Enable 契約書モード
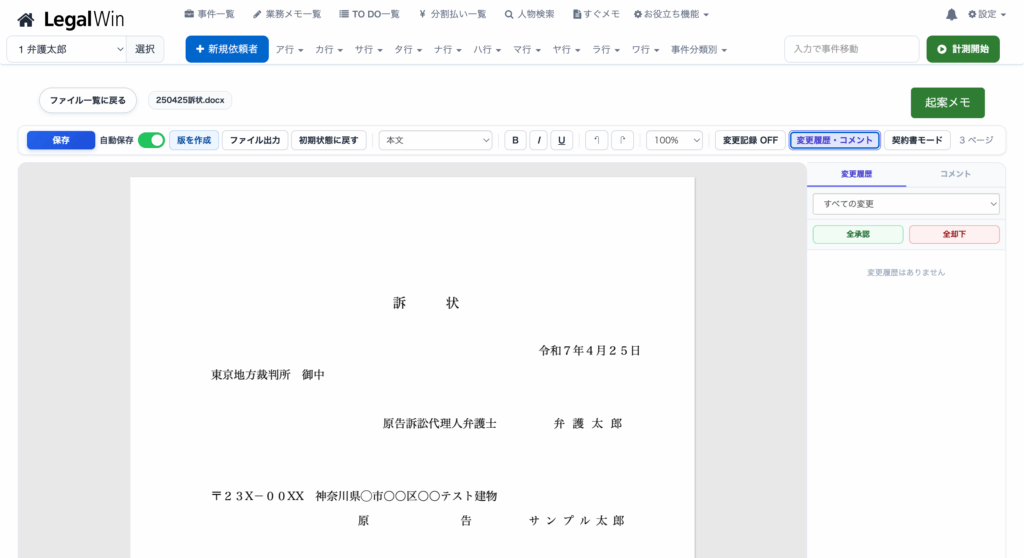Screen dimensions: 1024x558 pyautogui.click(x=917, y=140)
